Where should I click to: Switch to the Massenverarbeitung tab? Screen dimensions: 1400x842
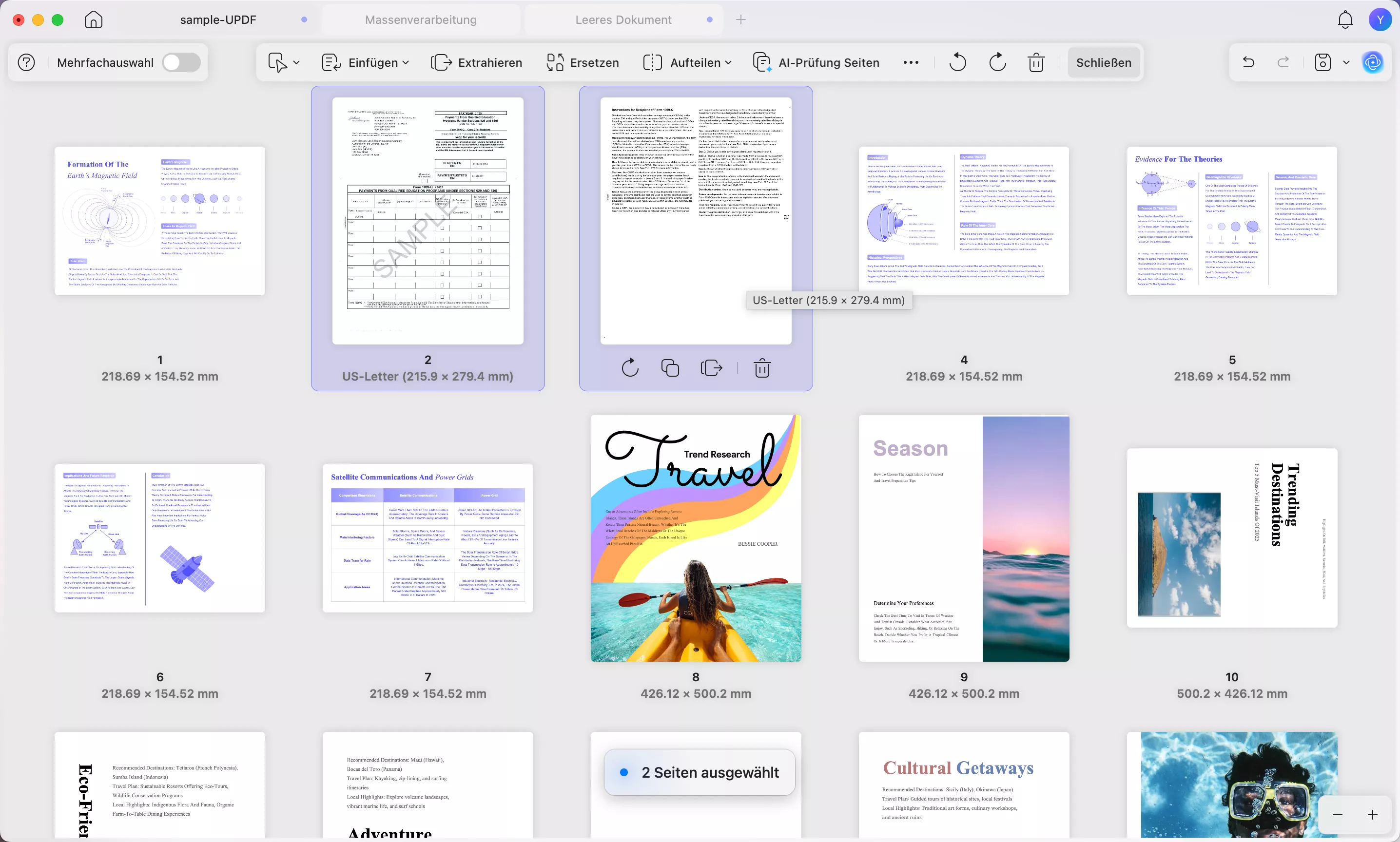(x=421, y=20)
